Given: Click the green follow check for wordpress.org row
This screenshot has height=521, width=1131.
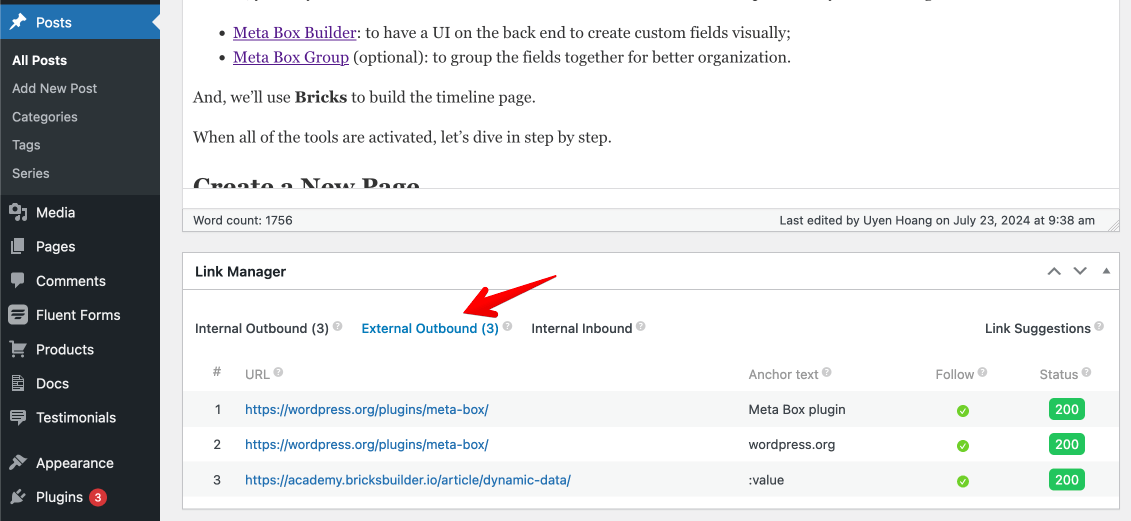Looking at the screenshot, I should click(962, 446).
